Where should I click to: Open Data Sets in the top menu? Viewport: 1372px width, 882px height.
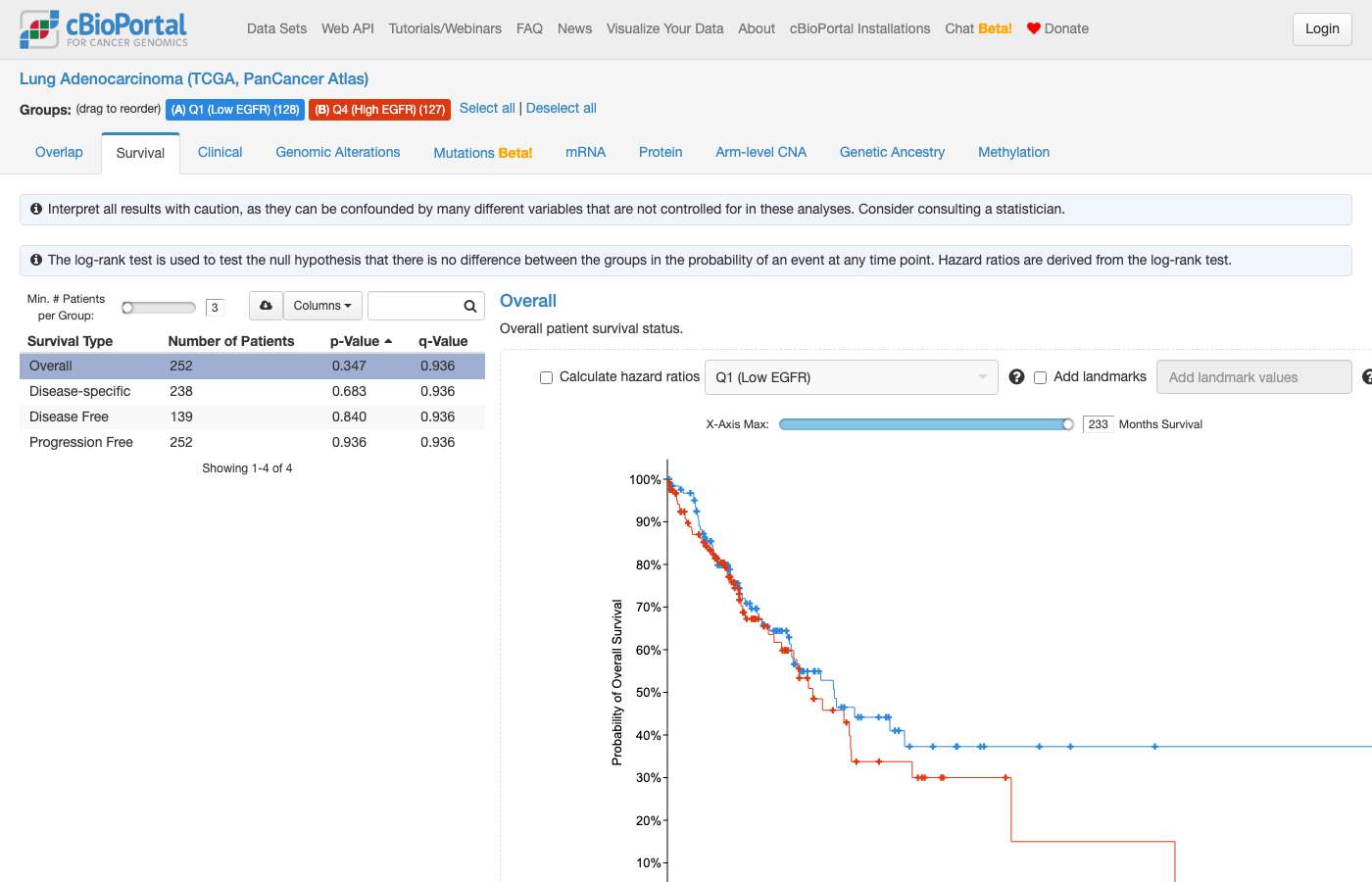(x=276, y=28)
